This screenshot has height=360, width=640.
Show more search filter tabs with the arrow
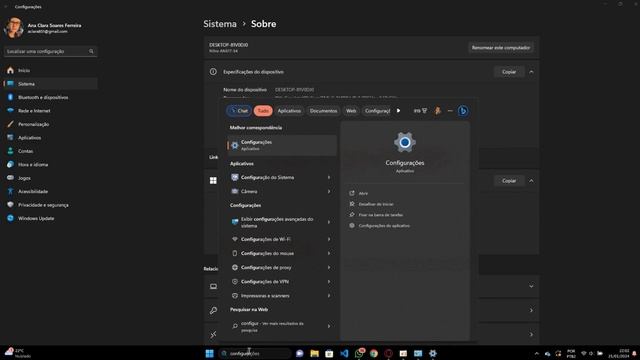(x=398, y=111)
